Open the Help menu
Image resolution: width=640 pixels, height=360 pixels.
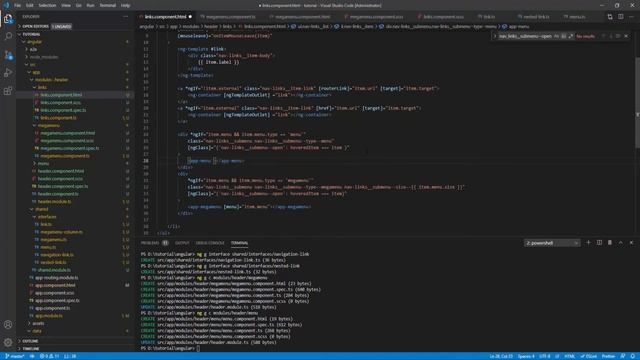[x=125, y=5]
